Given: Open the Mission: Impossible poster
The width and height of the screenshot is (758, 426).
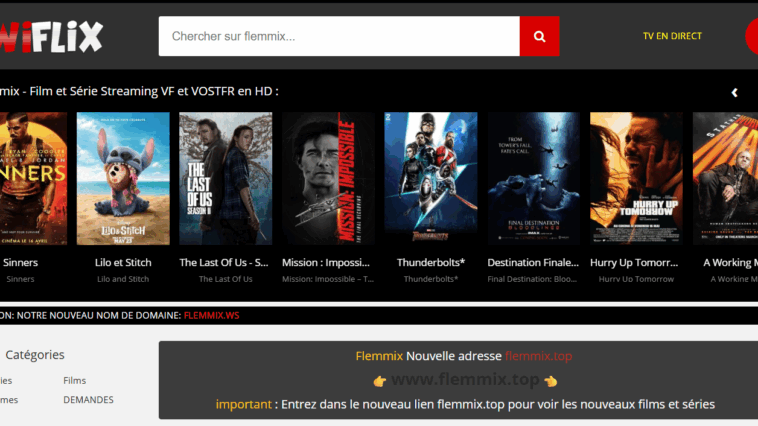Looking at the screenshot, I should [328, 178].
